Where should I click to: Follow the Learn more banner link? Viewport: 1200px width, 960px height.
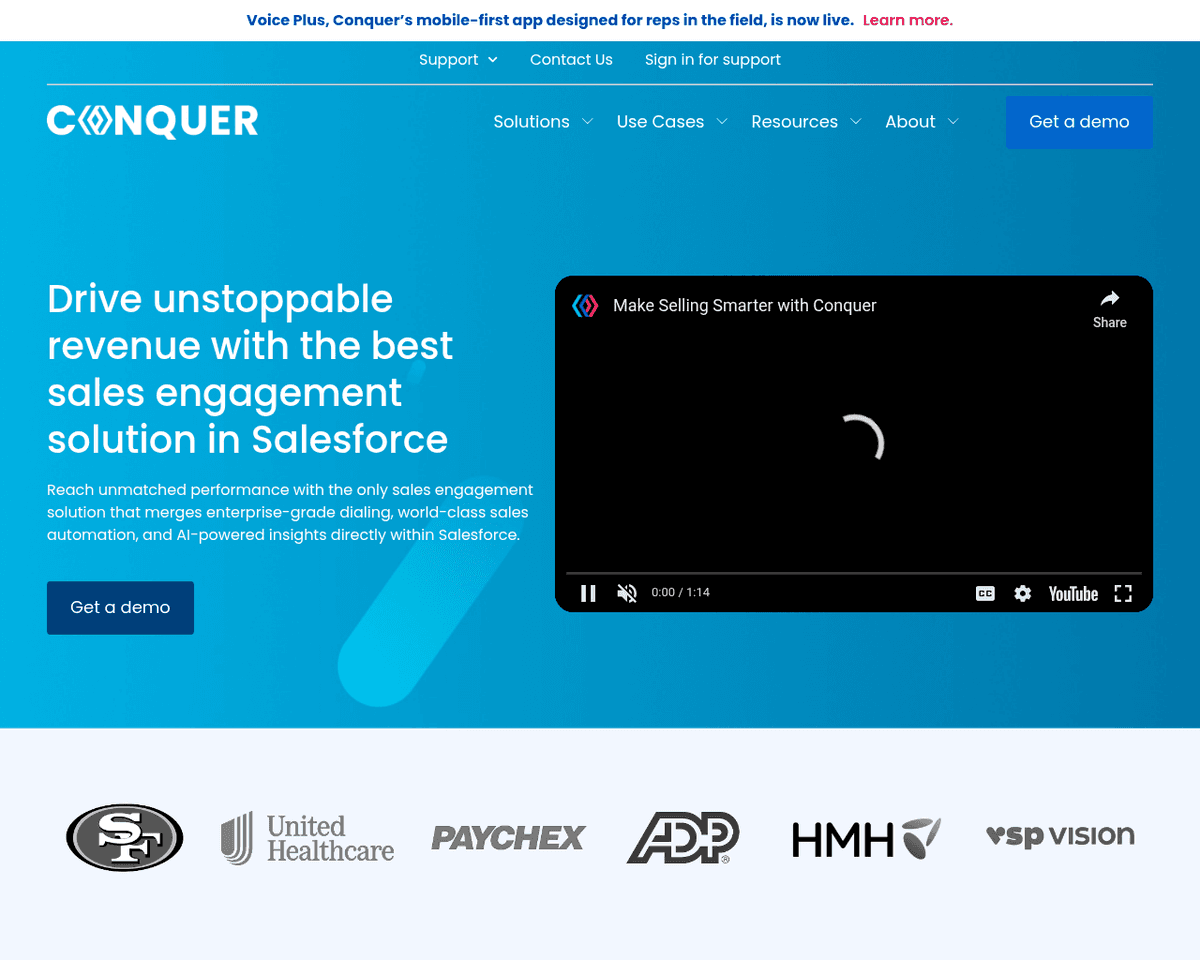point(907,20)
